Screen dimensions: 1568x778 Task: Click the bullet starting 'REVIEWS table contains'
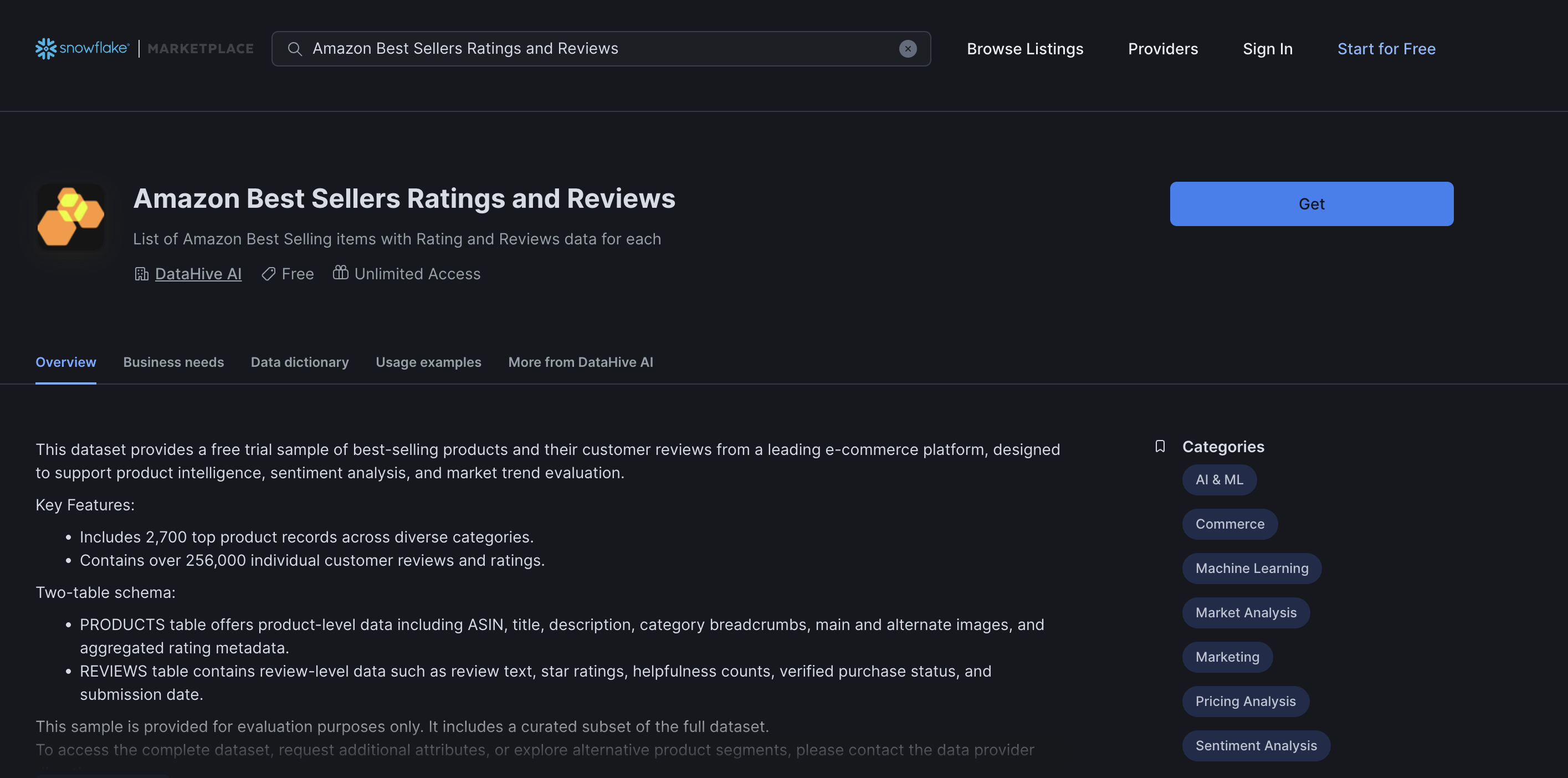click(x=535, y=683)
